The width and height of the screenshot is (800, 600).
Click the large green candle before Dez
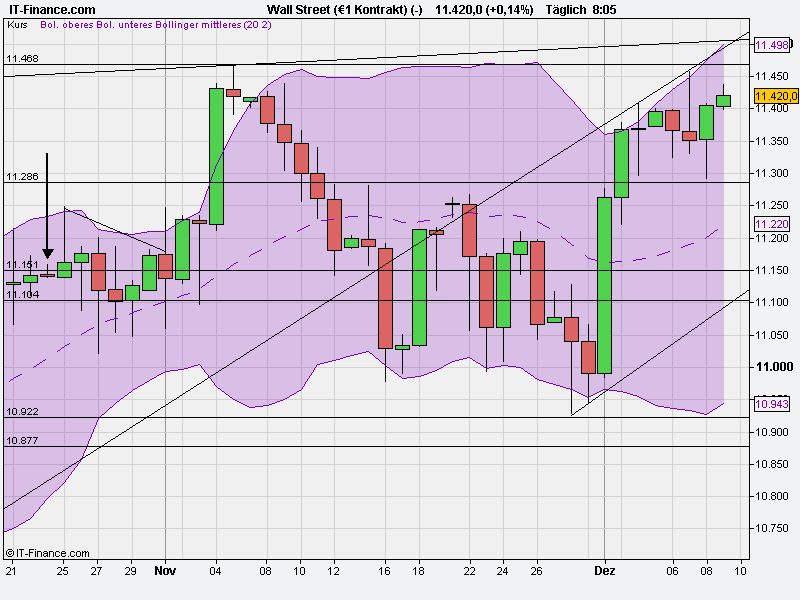[605, 286]
